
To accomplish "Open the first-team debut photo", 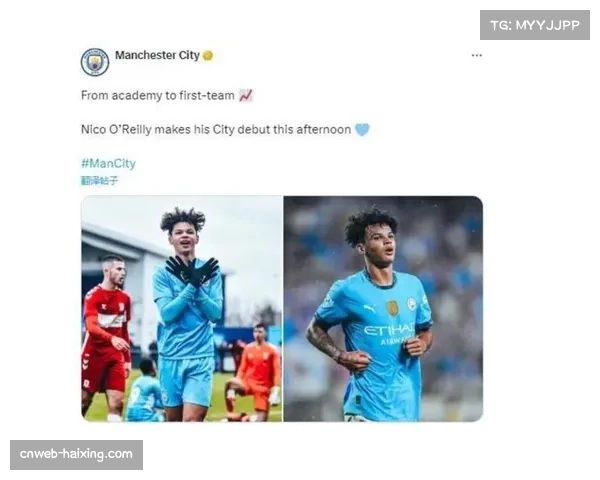I will click(383, 309).
